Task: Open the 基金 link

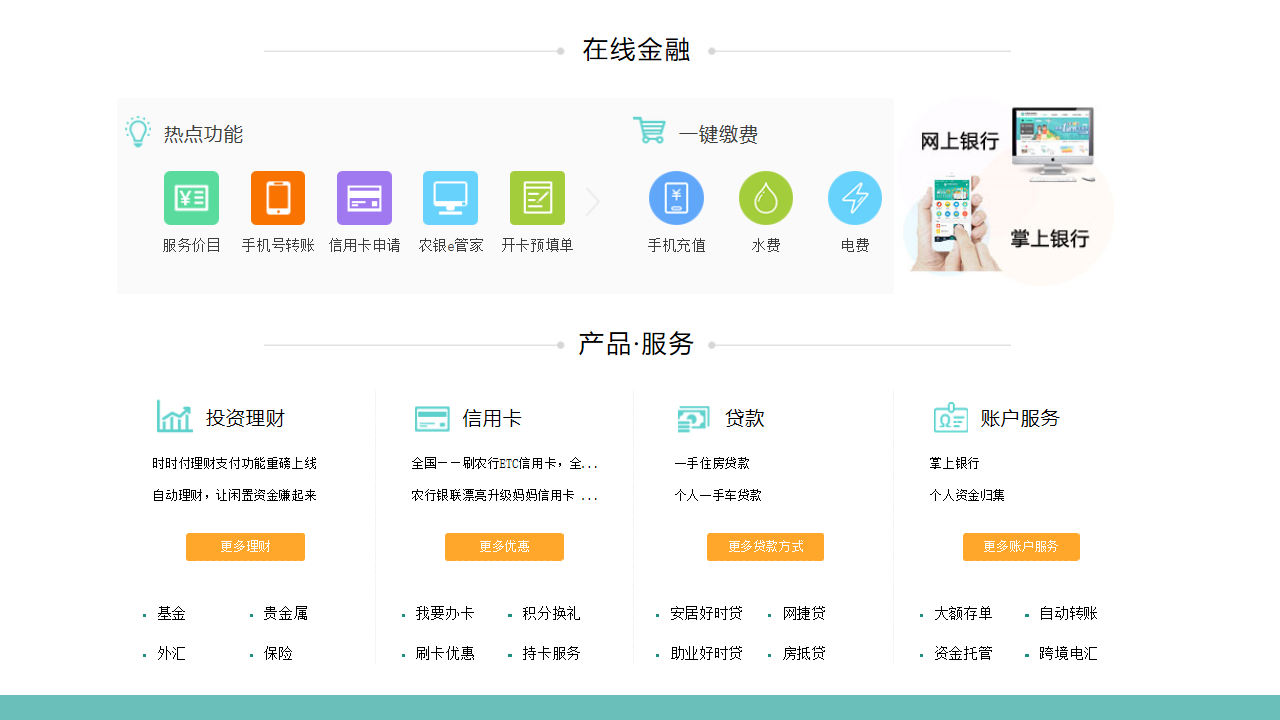Action: tap(170, 613)
